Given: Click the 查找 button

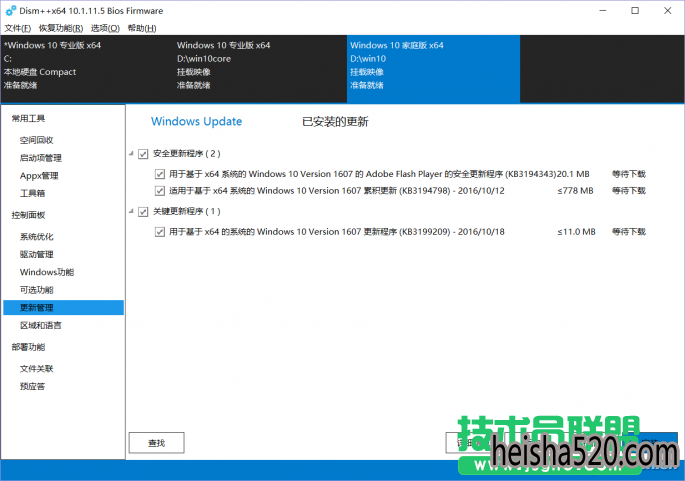Looking at the screenshot, I should (156, 443).
